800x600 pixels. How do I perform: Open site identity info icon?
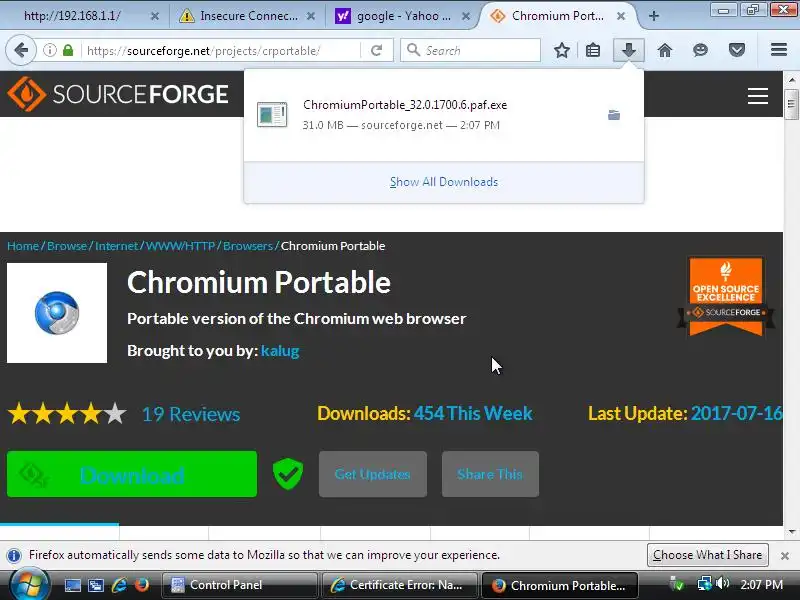click(49, 51)
